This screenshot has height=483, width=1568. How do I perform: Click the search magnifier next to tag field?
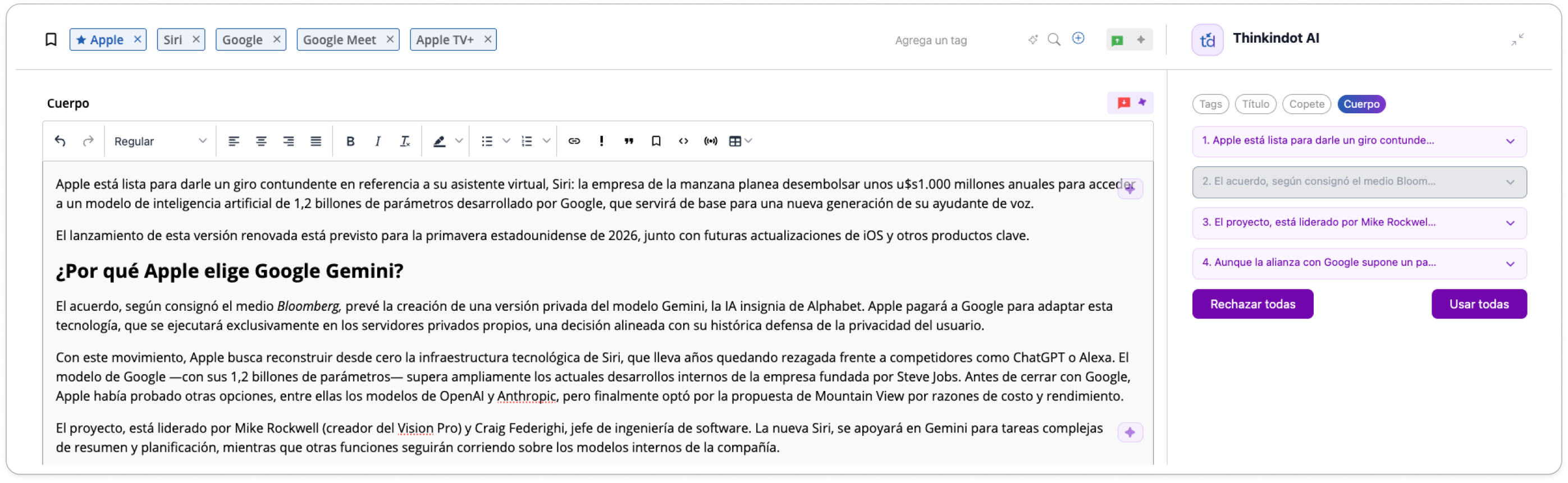pos(1054,39)
